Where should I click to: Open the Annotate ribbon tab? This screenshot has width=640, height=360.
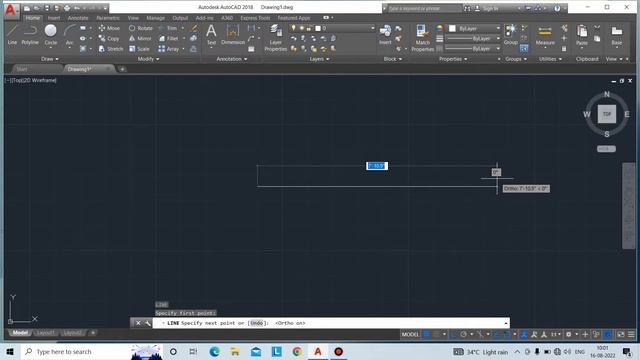click(78, 18)
